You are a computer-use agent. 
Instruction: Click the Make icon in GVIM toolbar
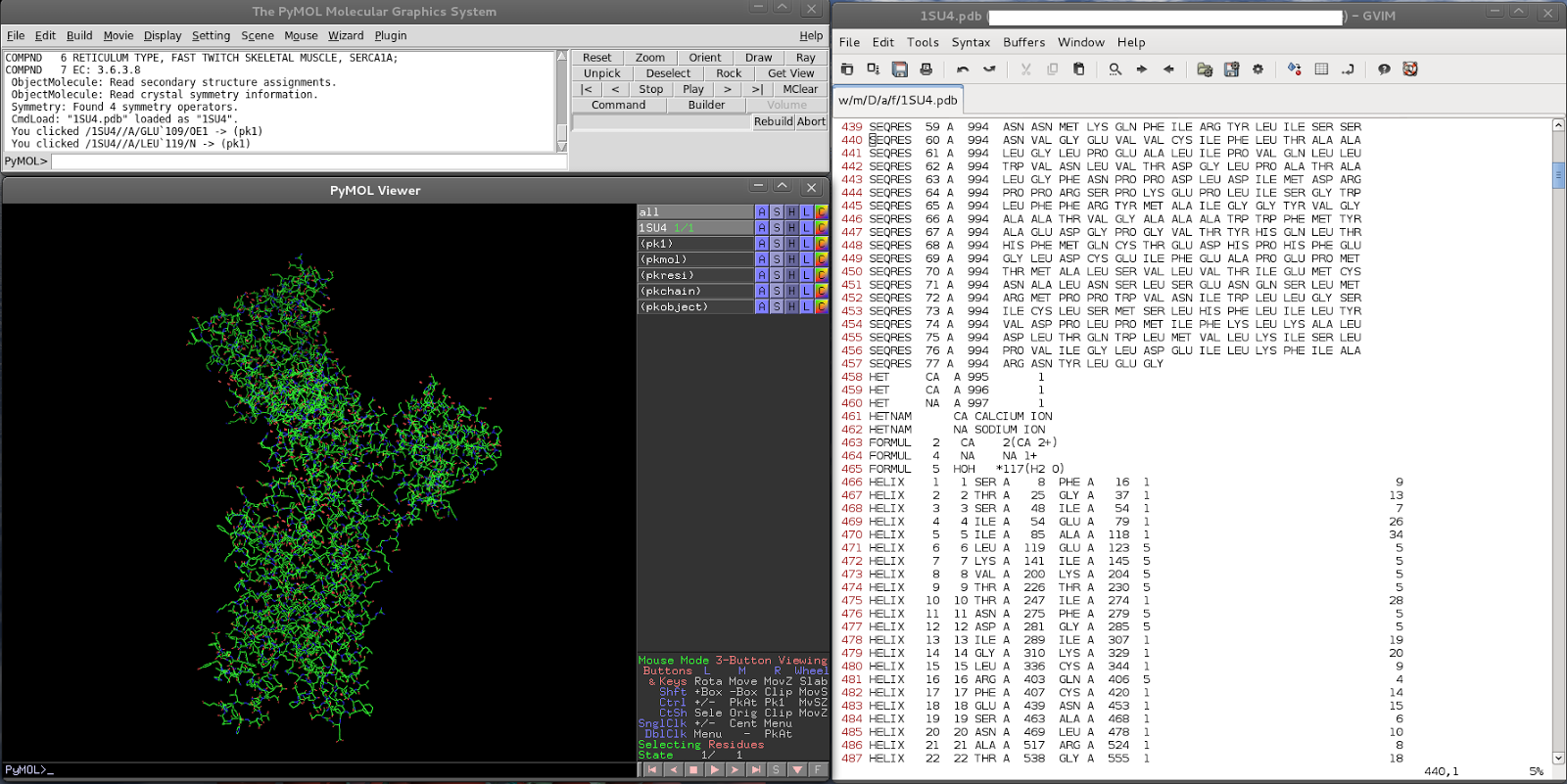[x=1295, y=69]
